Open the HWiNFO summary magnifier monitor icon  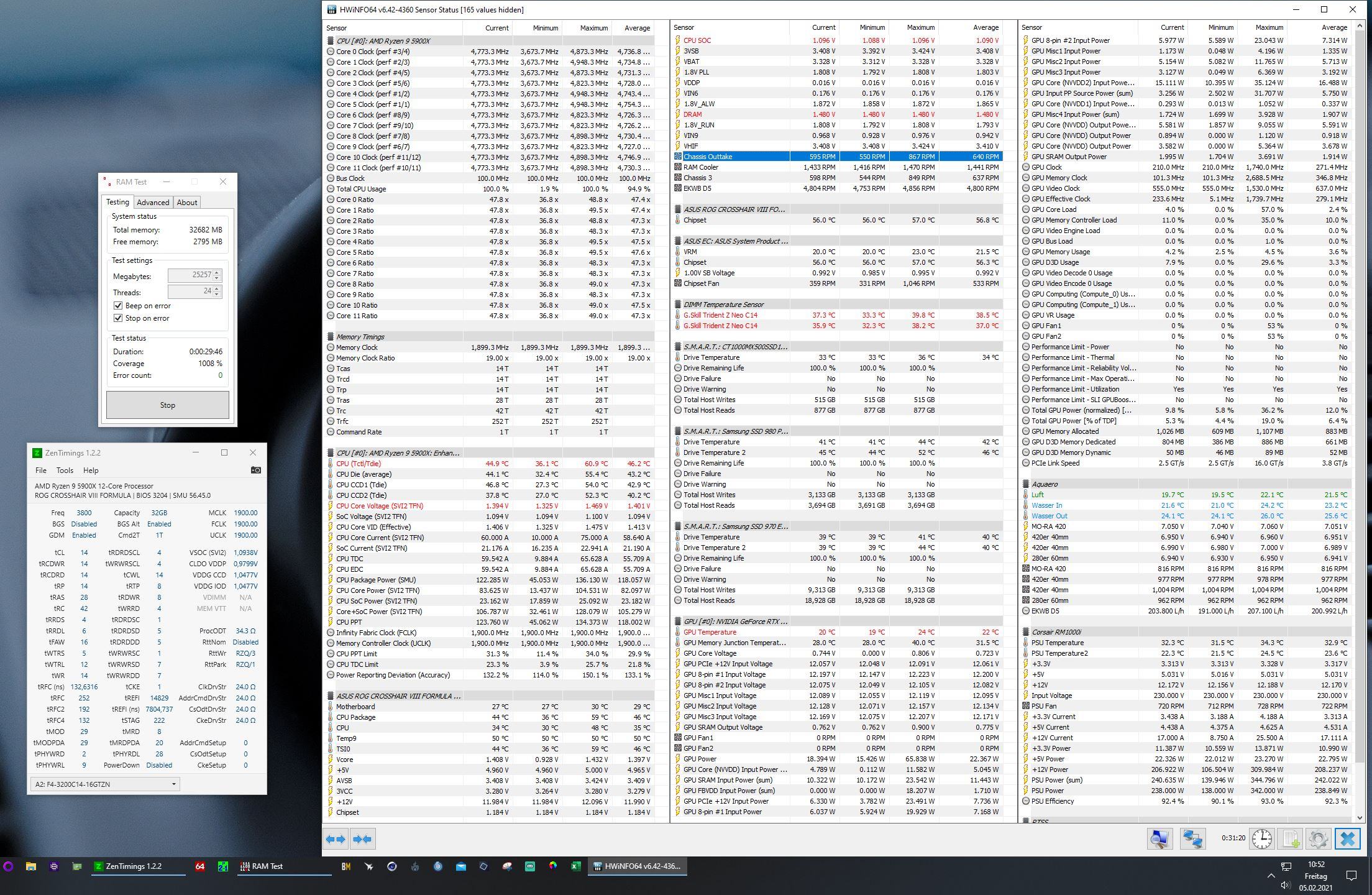[1159, 839]
